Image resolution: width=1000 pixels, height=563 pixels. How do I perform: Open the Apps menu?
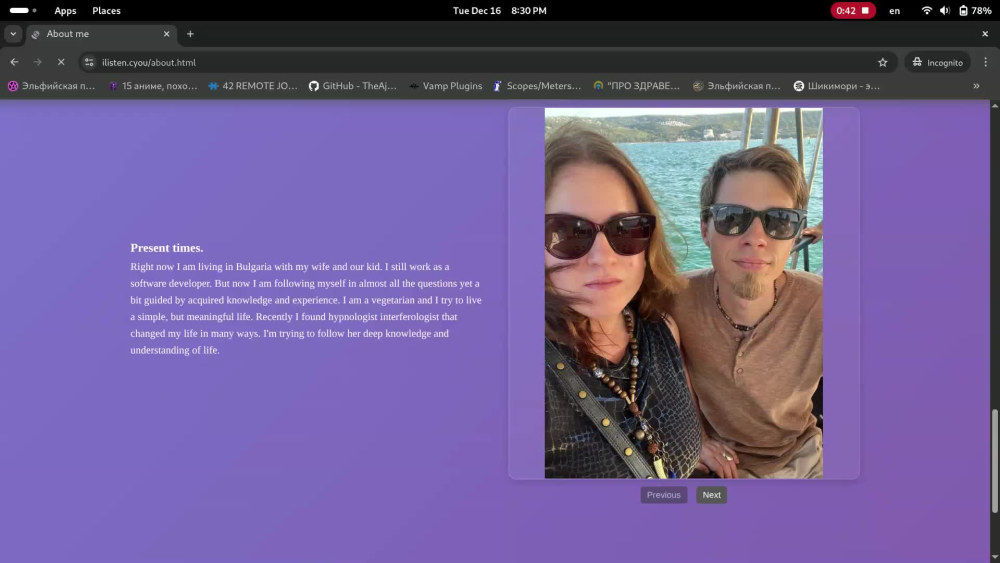(x=65, y=10)
